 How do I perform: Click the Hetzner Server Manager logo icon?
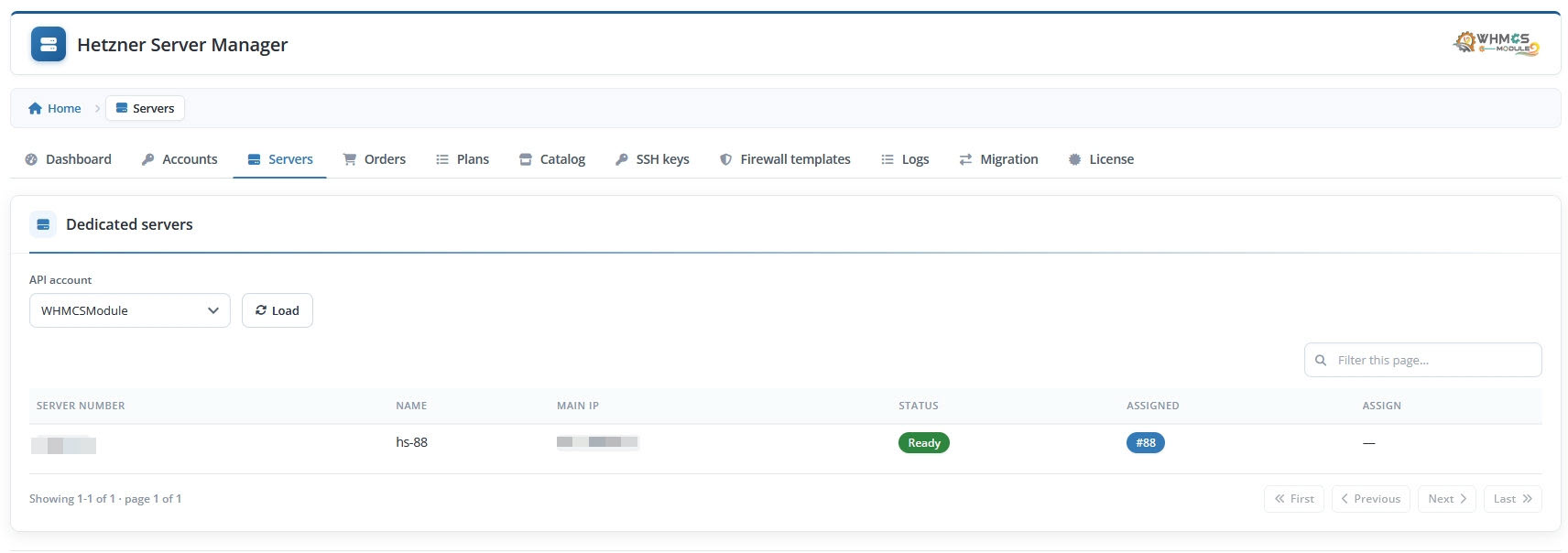pos(49,44)
